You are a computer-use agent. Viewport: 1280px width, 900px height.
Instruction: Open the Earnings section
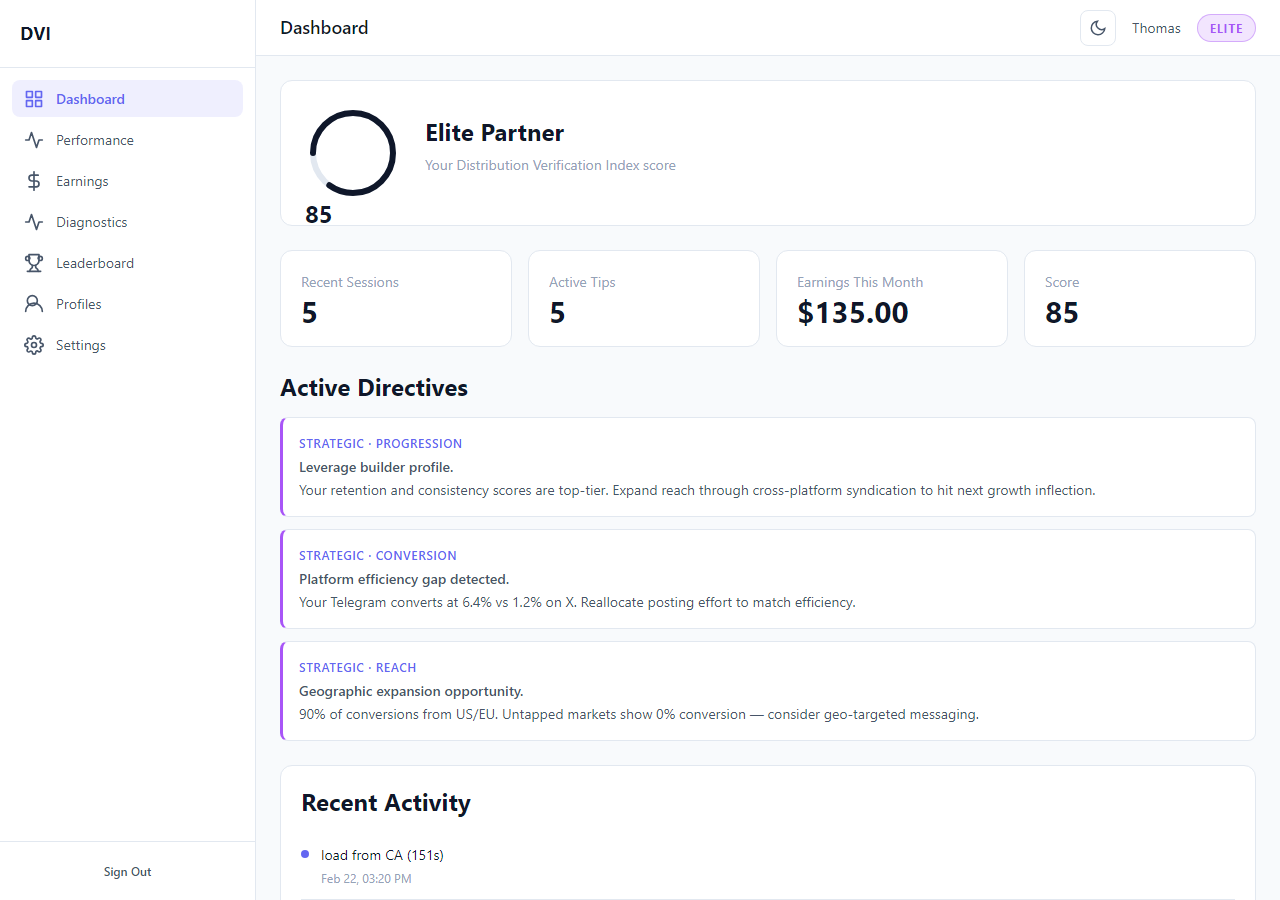[127, 181]
